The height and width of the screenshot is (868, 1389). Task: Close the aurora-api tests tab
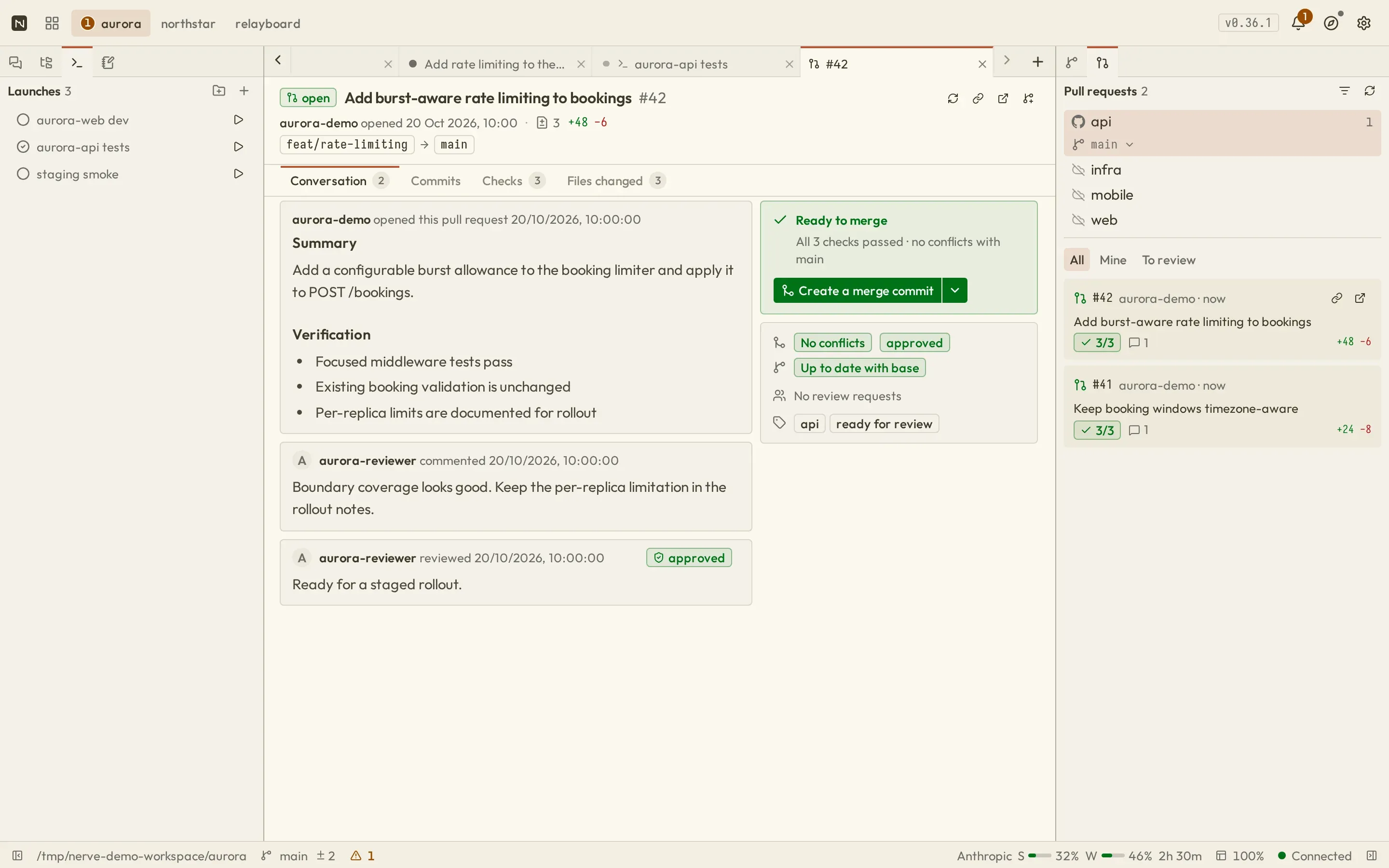point(789,64)
